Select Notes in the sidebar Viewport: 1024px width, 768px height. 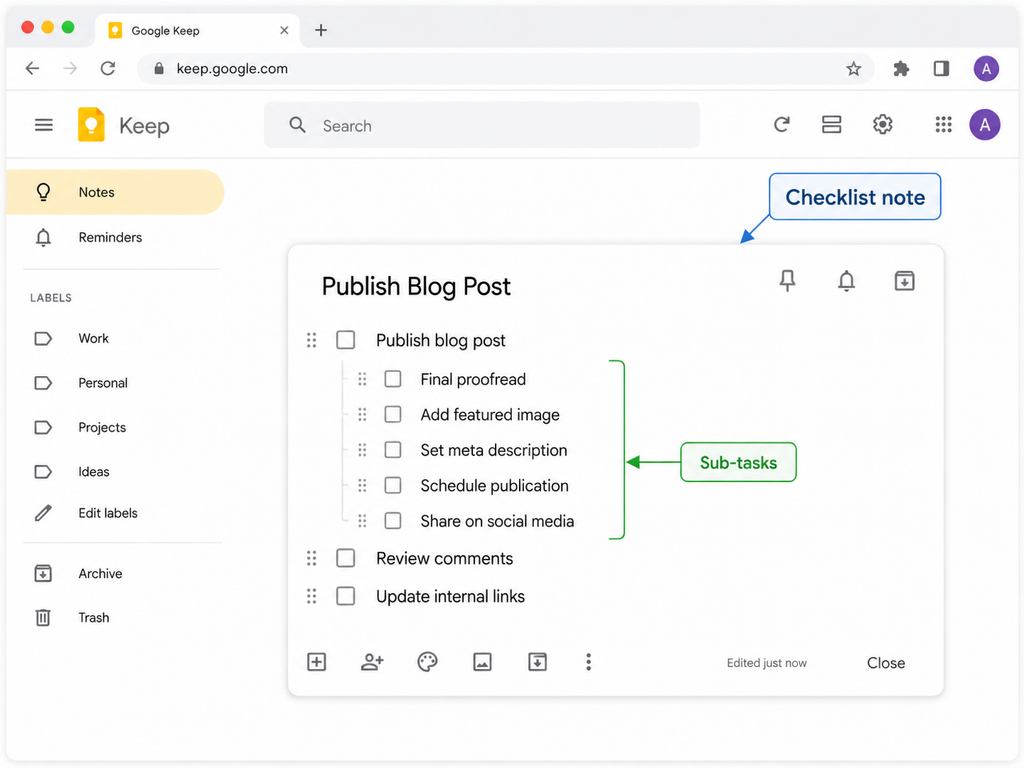click(115, 192)
